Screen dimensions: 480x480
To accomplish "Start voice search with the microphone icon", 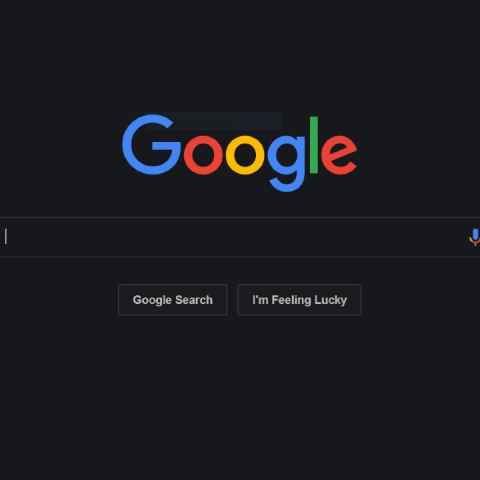I will tap(474, 237).
